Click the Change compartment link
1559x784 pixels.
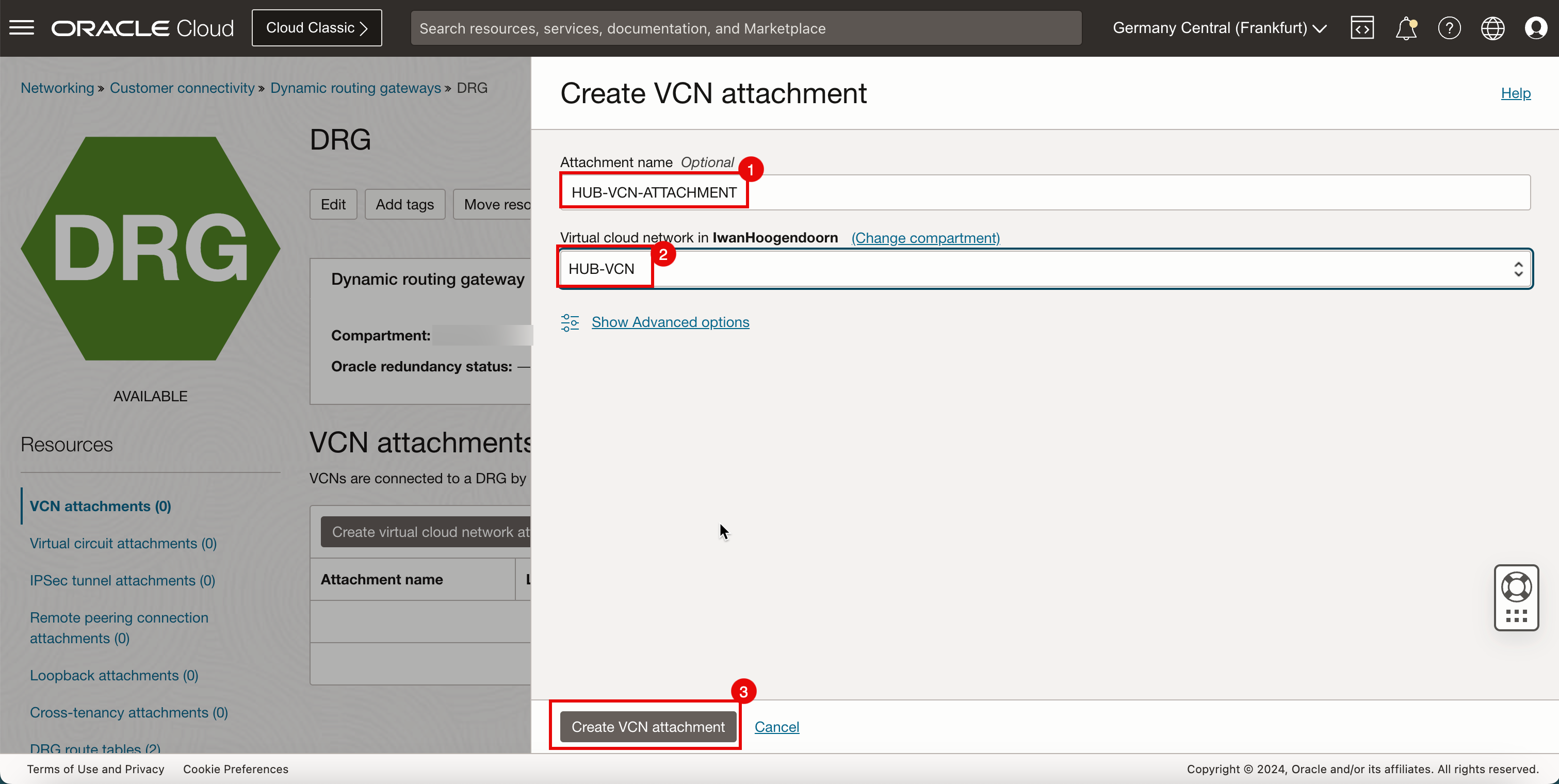(x=925, y=238)
